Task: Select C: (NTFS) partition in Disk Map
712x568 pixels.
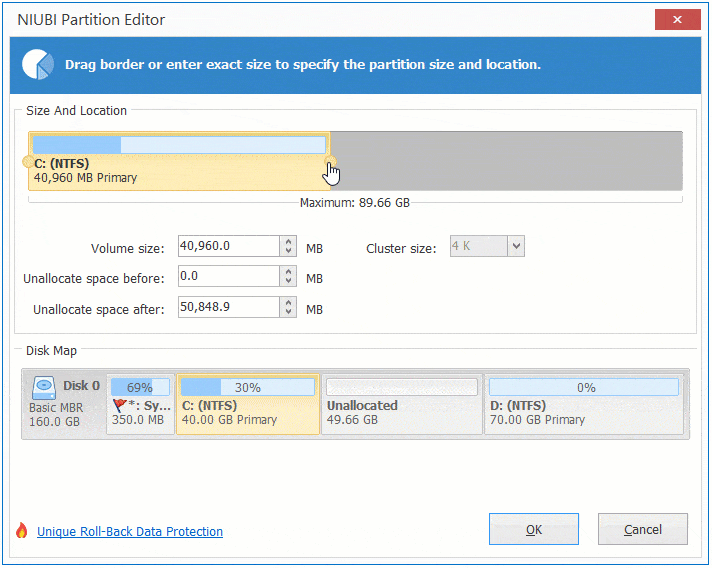Action: tap(247, 412)
